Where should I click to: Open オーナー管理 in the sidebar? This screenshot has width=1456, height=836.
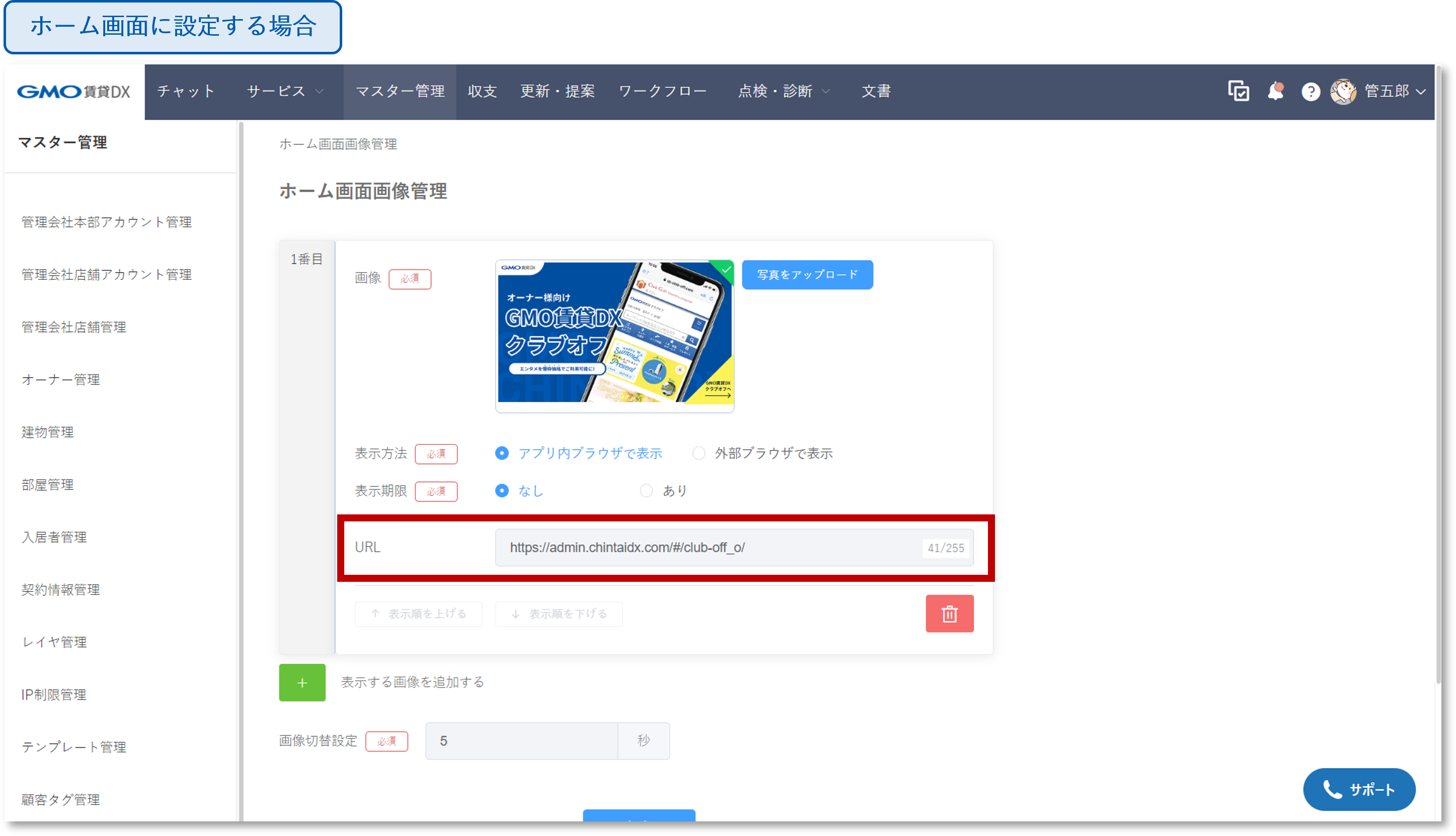[x=61, y=379]
